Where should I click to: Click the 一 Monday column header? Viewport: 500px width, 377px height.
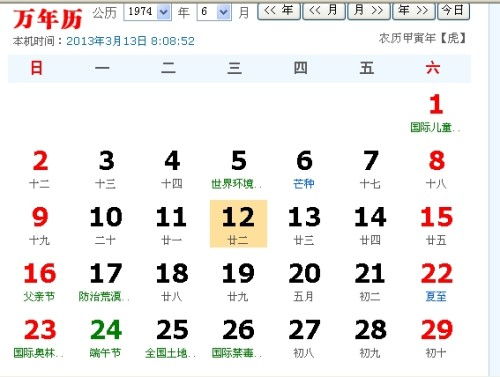(x=102, y=68)
